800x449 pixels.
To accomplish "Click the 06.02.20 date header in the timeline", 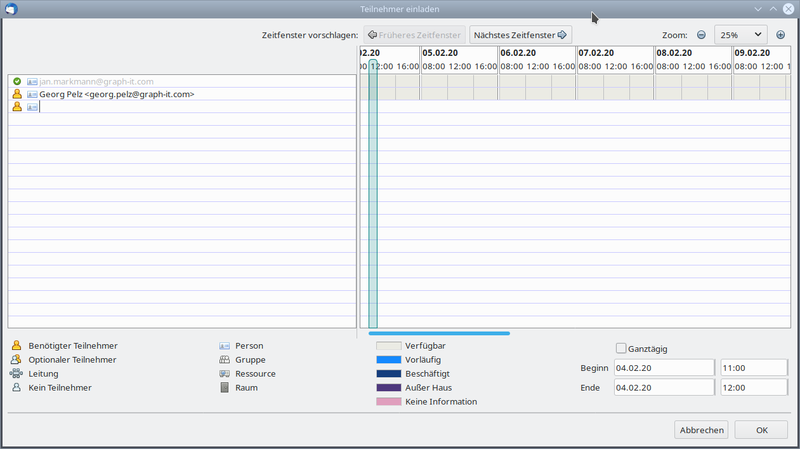I will pos(518,53).
